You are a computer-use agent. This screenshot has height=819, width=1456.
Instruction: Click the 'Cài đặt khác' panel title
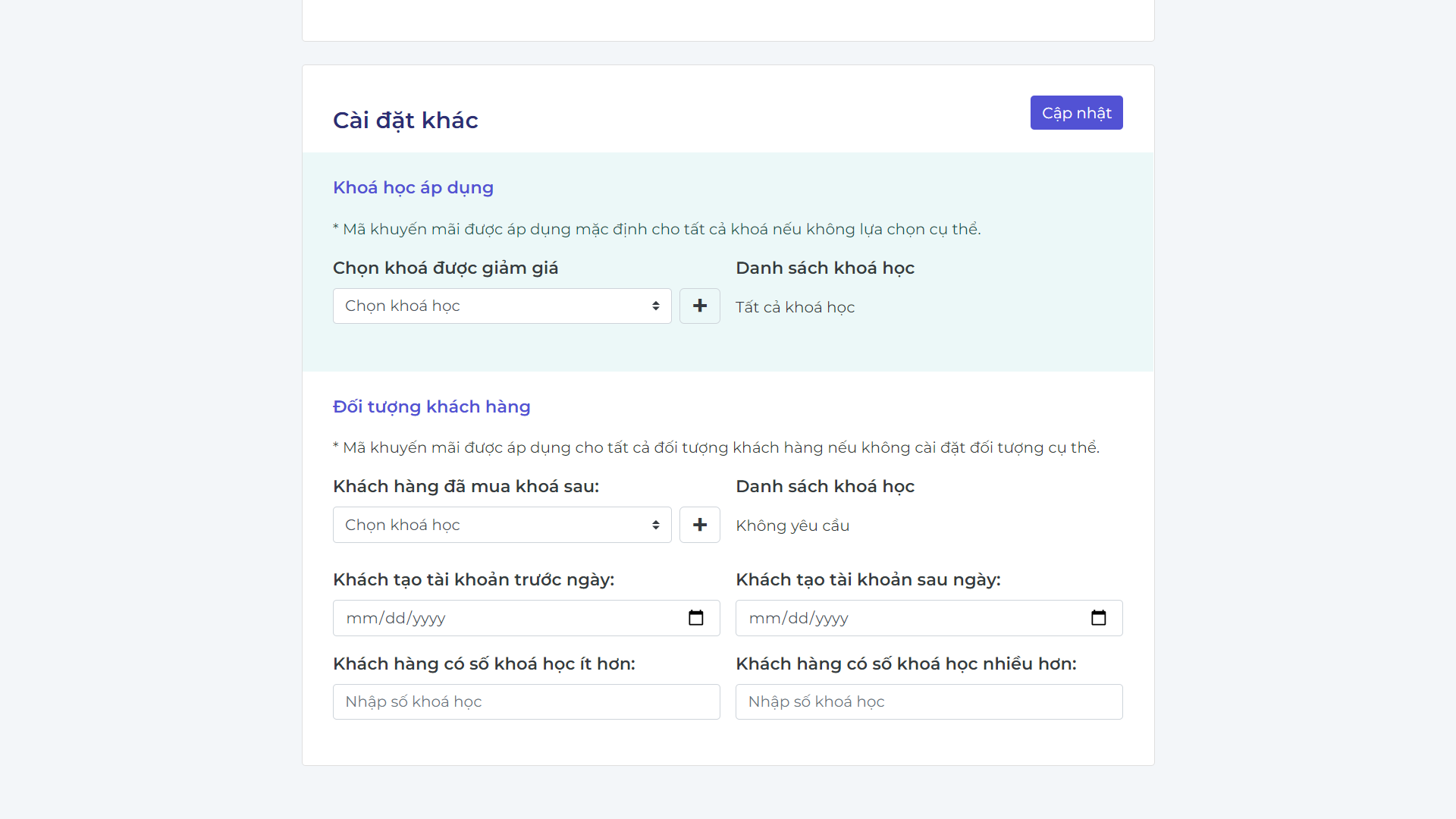pyautogui.click(x=405, y=120)
